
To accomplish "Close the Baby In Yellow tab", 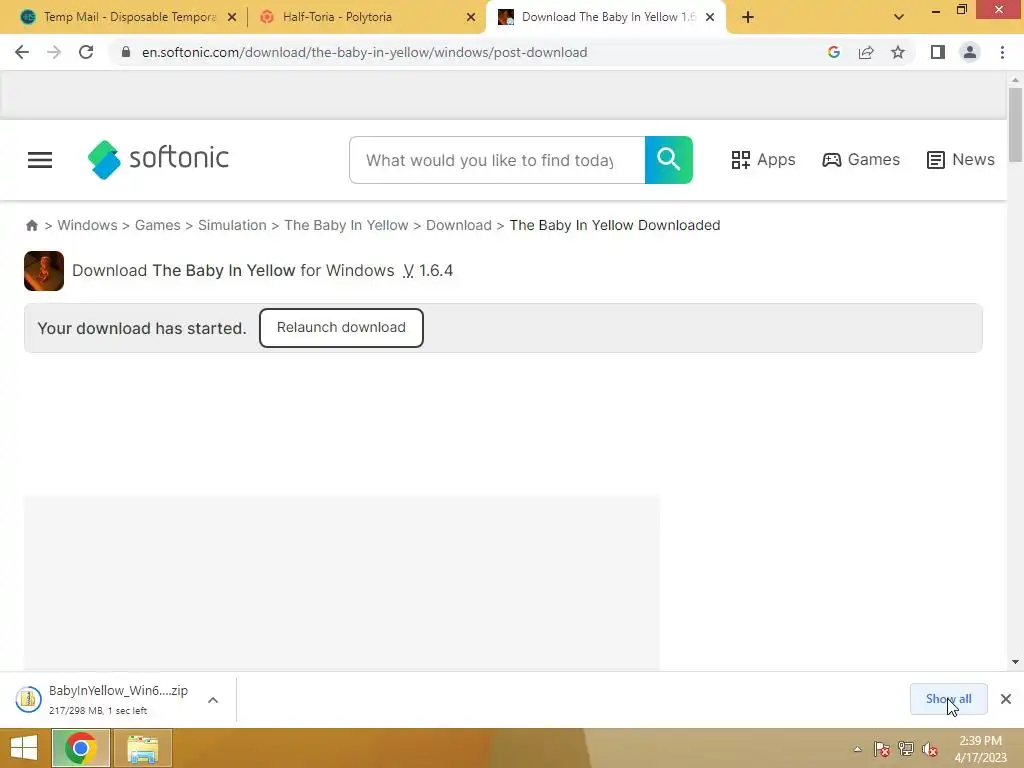I will point(710,17).
